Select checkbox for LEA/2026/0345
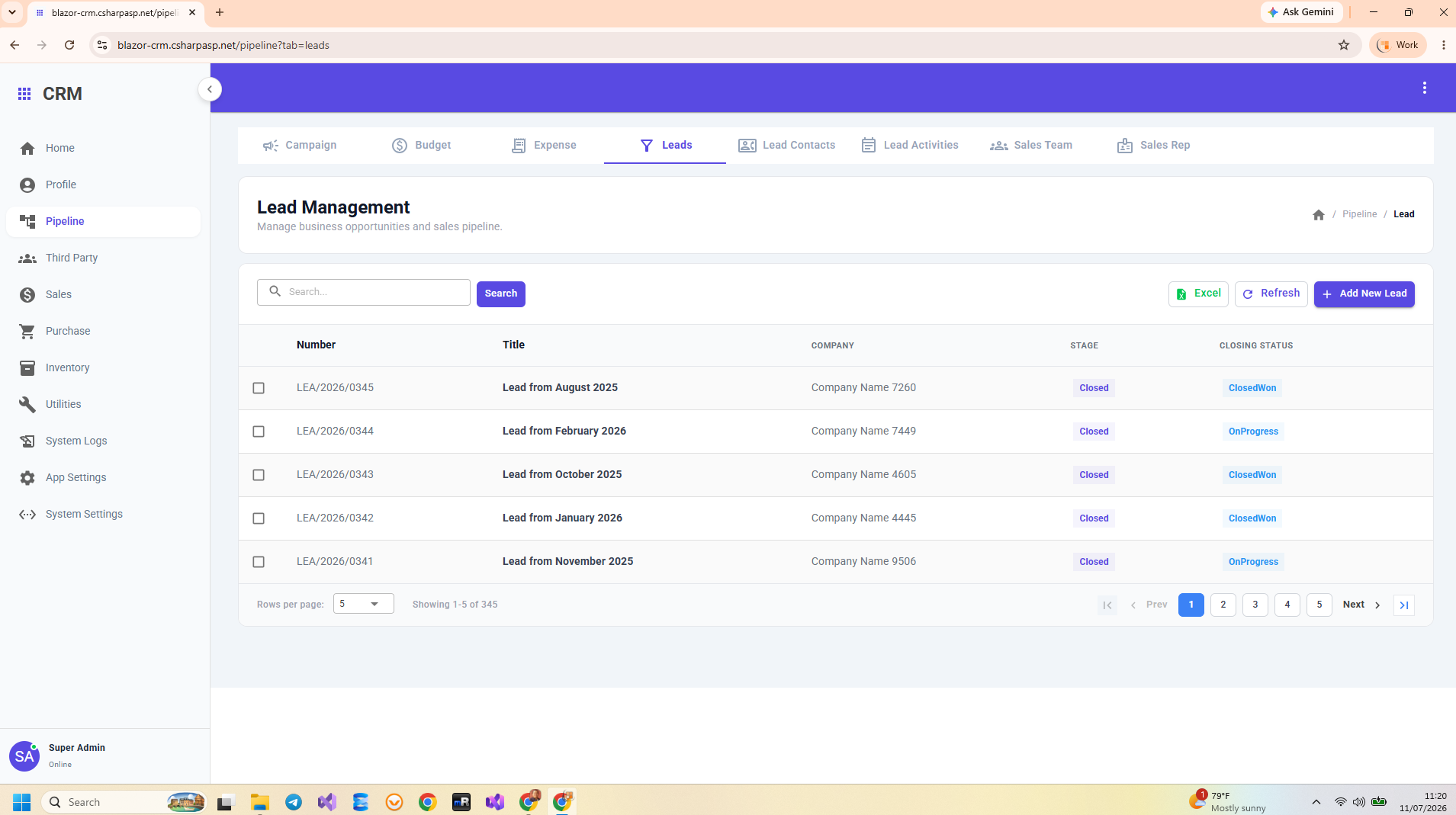 pos(259,388)
